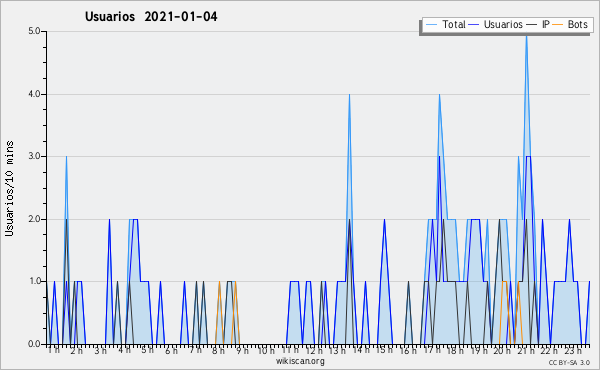600x370 pixels.
Task: Click the '10 h' x-axis label
Action: (x=266, y=350)
